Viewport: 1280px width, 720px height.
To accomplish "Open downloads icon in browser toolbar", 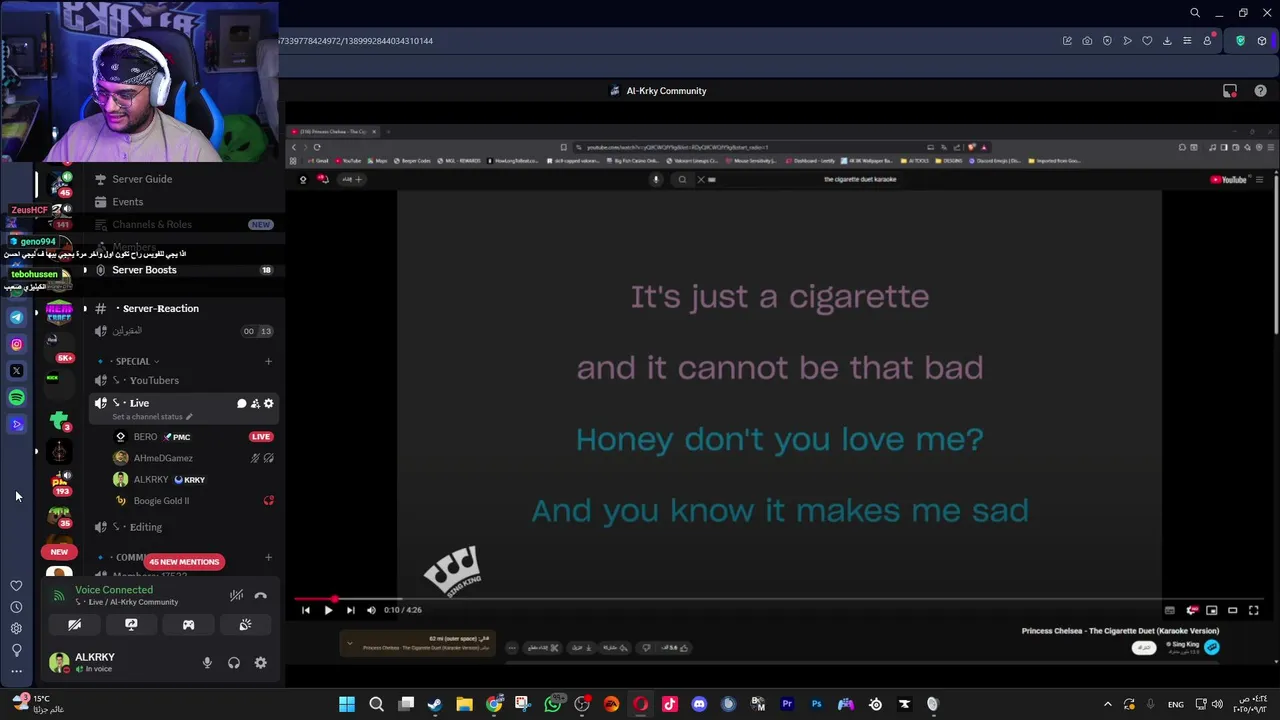I will [x=1167, y=41].
